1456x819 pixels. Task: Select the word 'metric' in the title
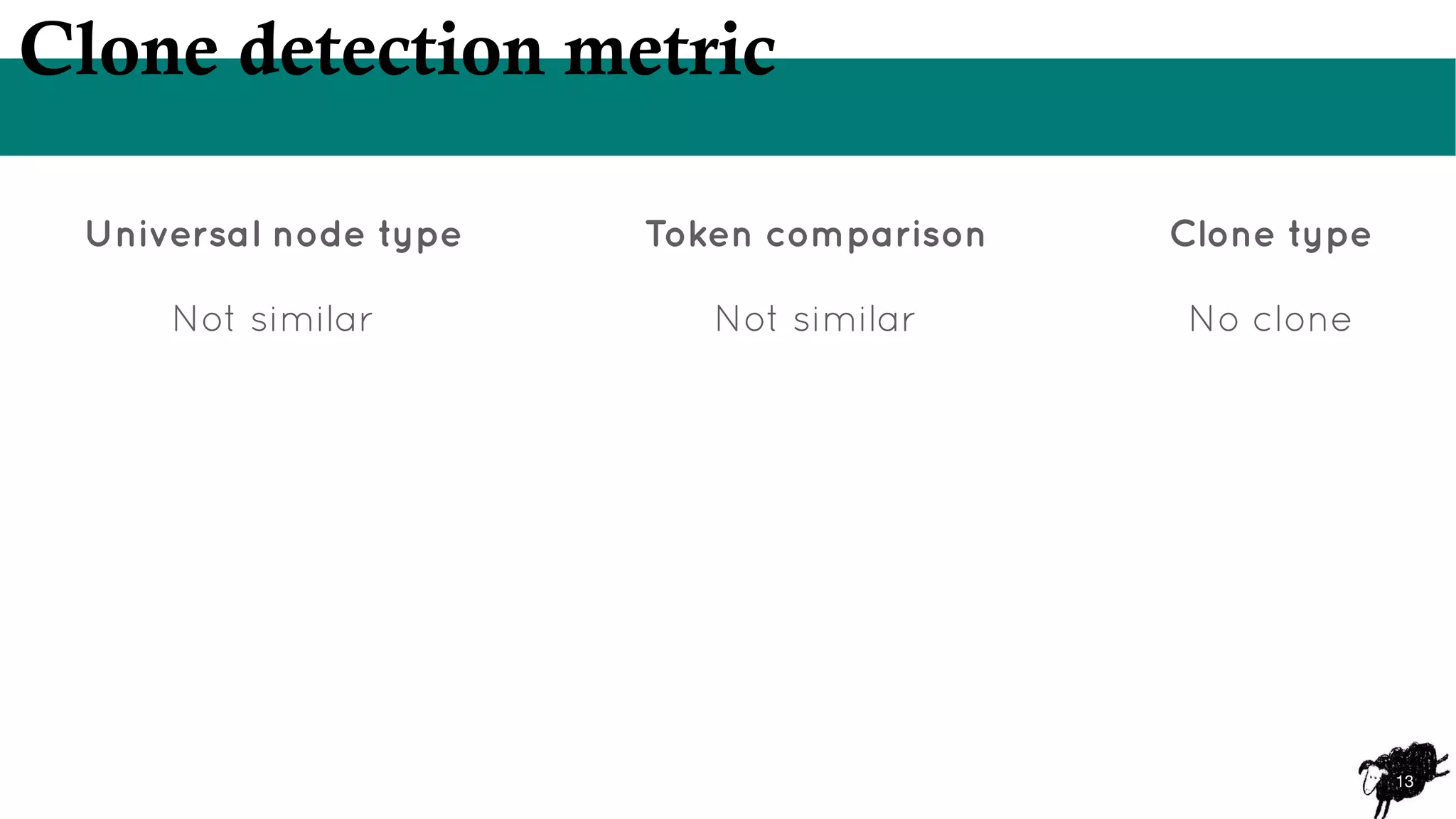pyautogui.click(x=670, y=50)
